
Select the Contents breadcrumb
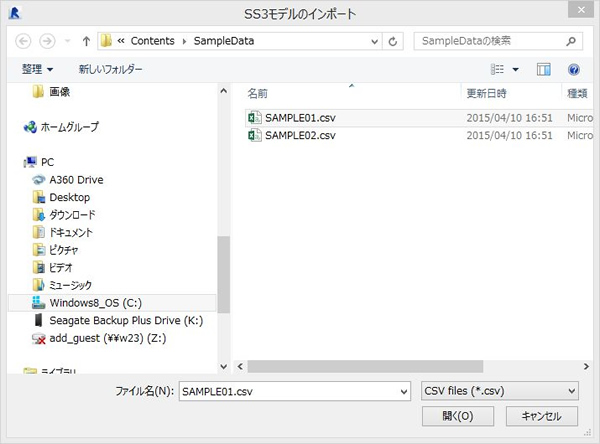152,41
